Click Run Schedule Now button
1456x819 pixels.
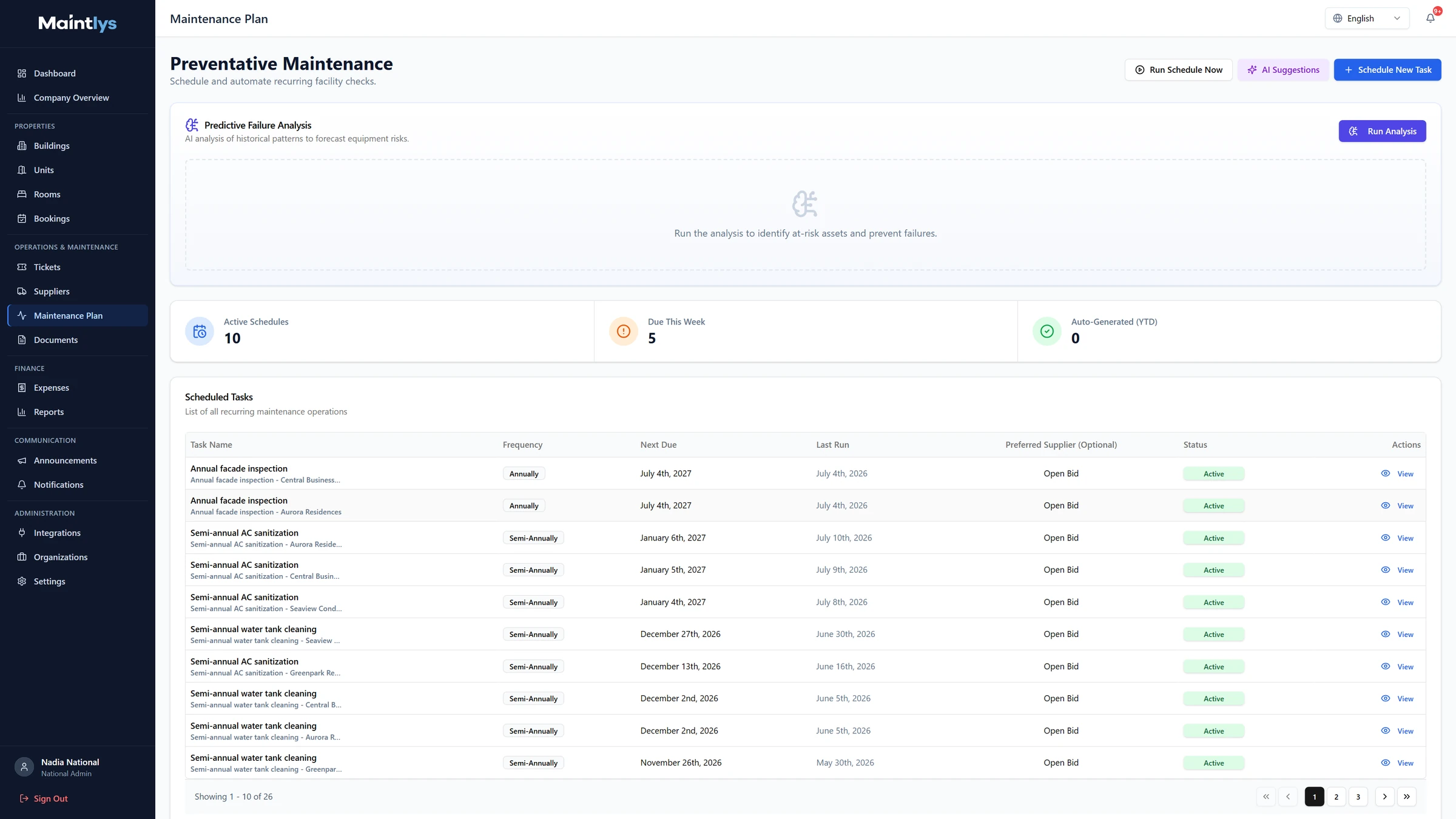(1178, 70)
